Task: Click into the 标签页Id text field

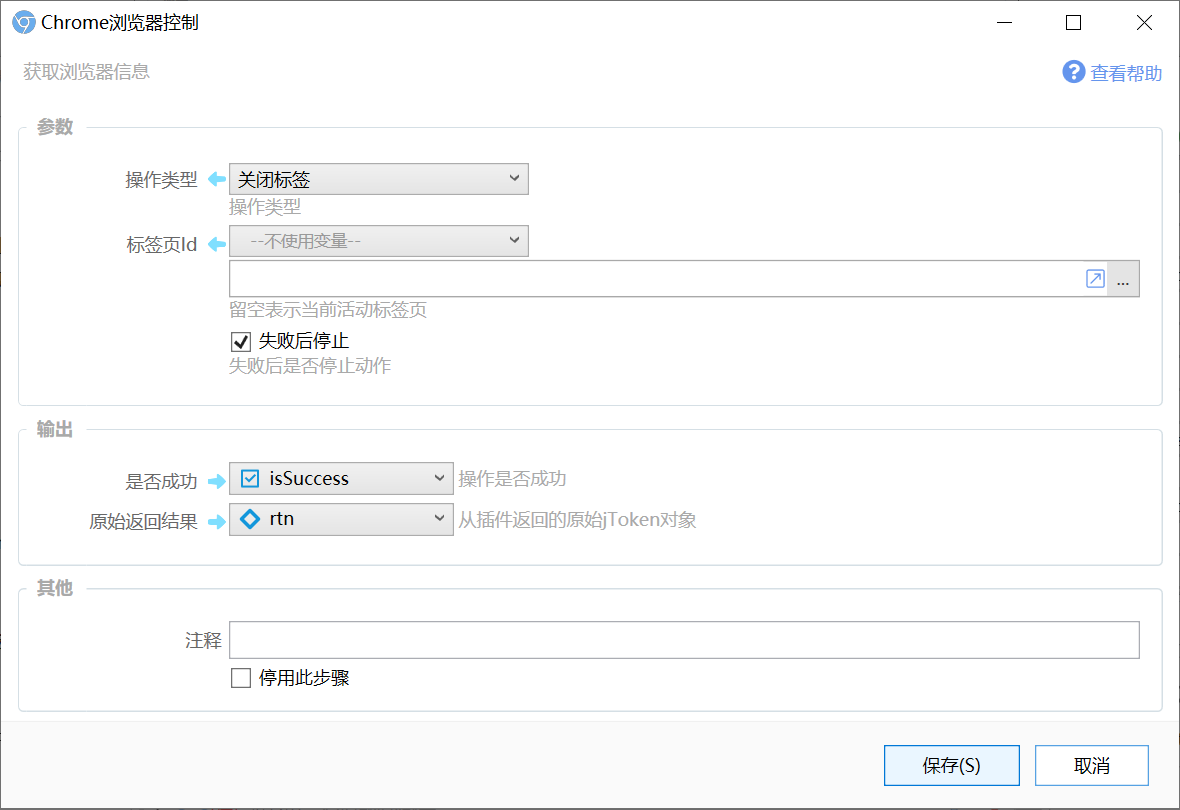Action: point(656,279)
